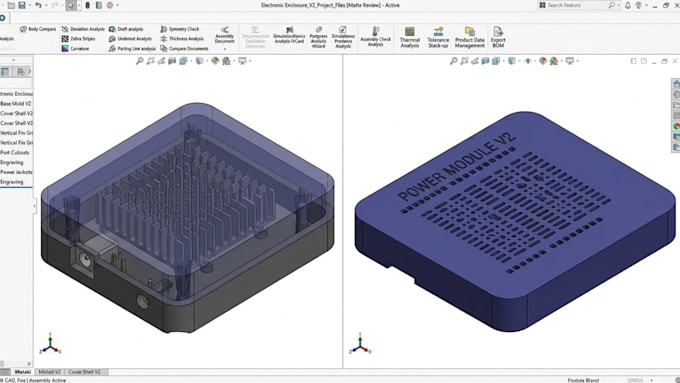
Task: Open SimulationBasics Analysis tool
Action: click(x=289, y=35)
